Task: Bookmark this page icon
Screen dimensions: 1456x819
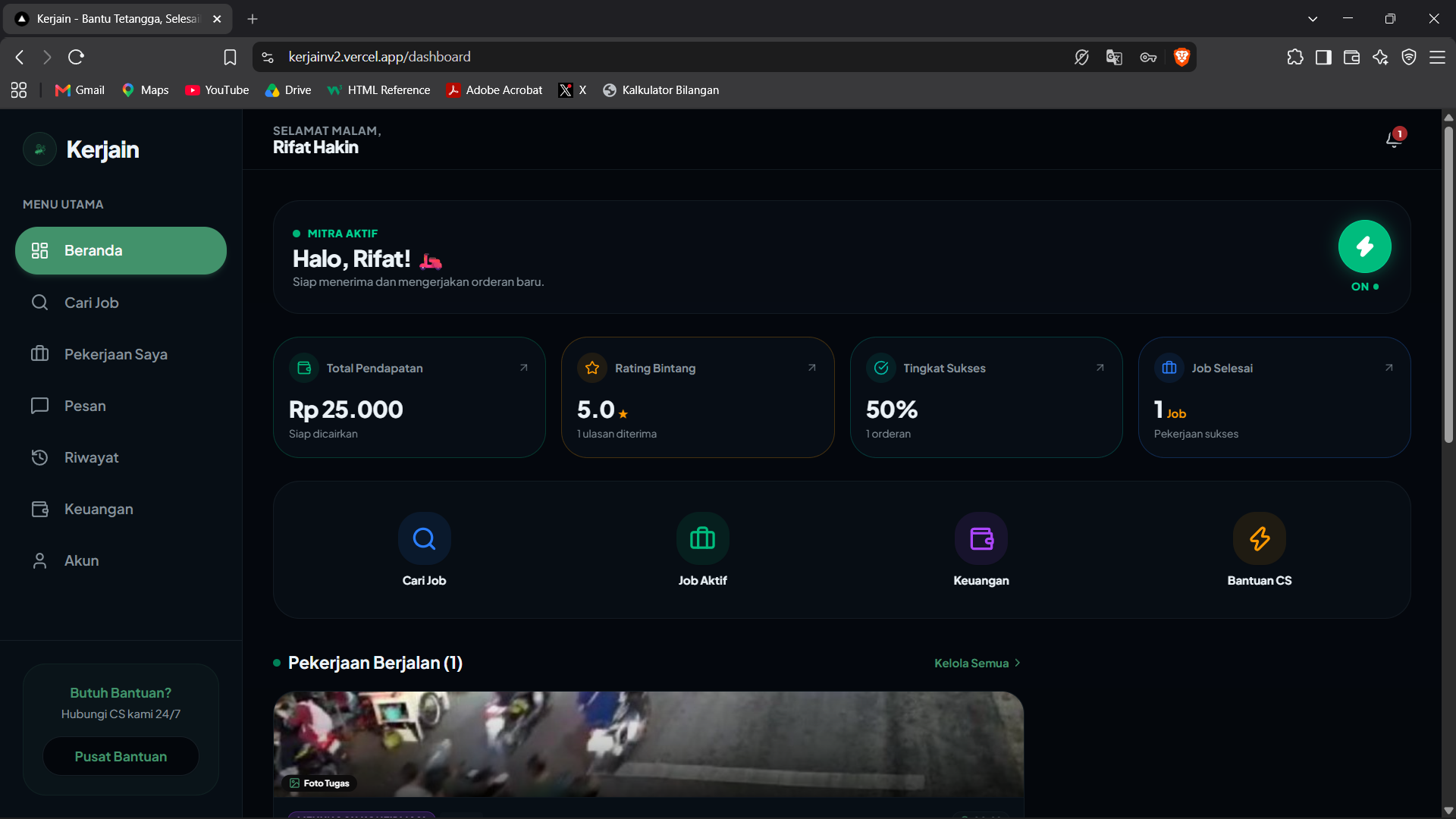Action: pos(230,57)
